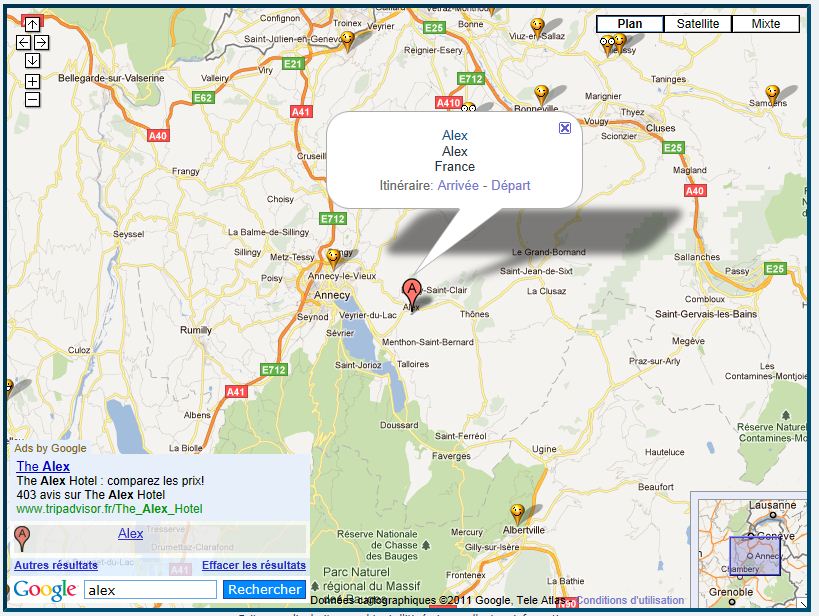Select the red A pin in the results list
The width and height of the screenshot is (819, 616).
tap(21, 538)
